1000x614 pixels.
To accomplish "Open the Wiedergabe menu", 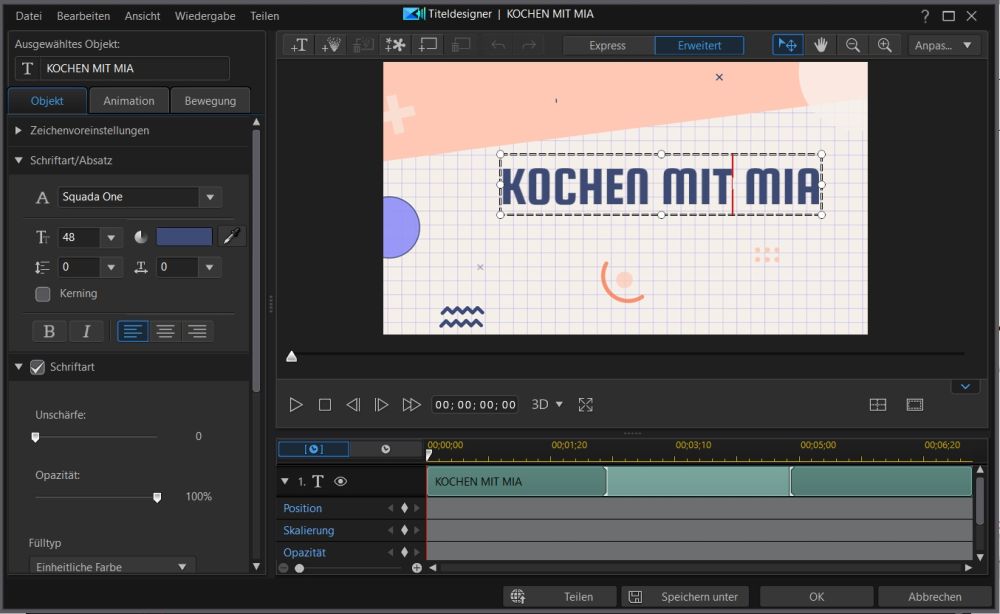I will pyautogui.click(x=205, y=16).
